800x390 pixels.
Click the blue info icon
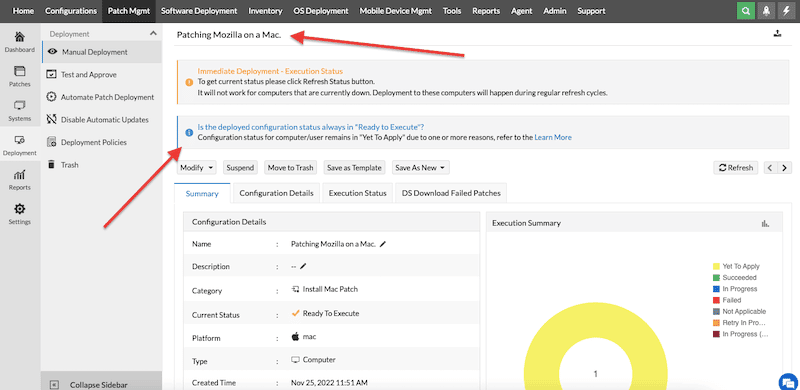pos(189,133)
